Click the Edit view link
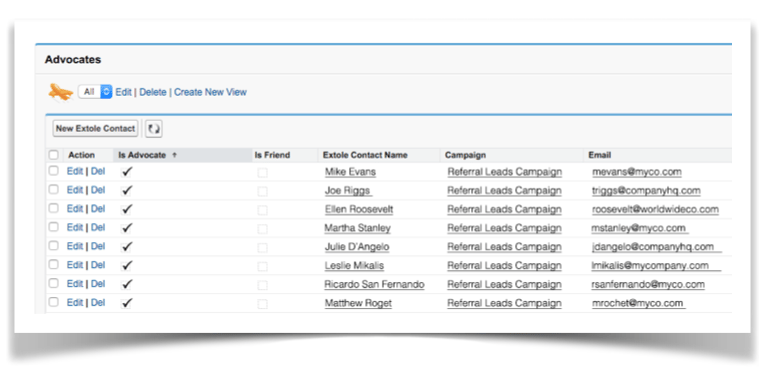Screen dimensions: 763x371 tap(124, 92)
